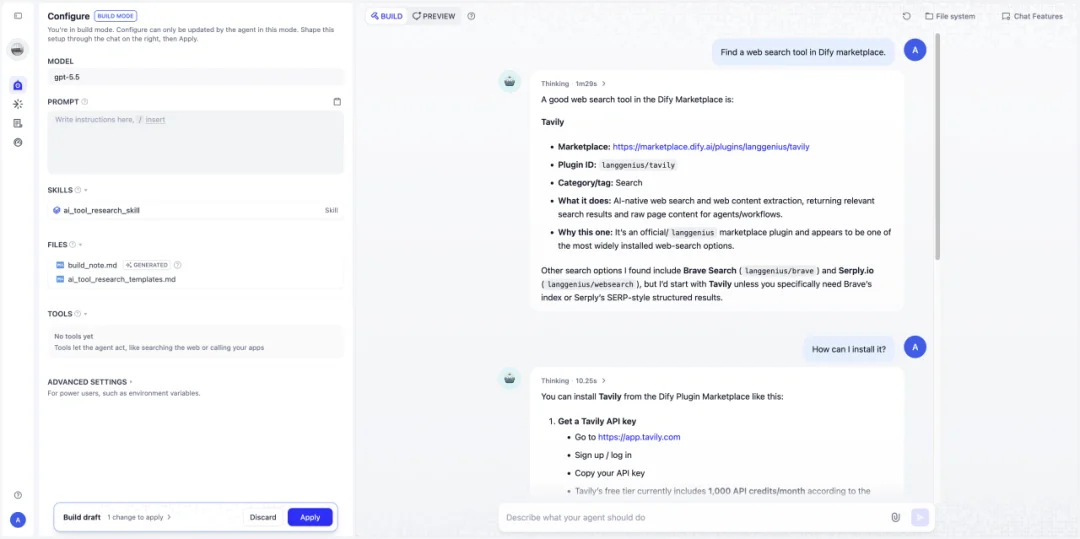
Task: Open the logs document sidebar icon
Action: pos(18,123)
